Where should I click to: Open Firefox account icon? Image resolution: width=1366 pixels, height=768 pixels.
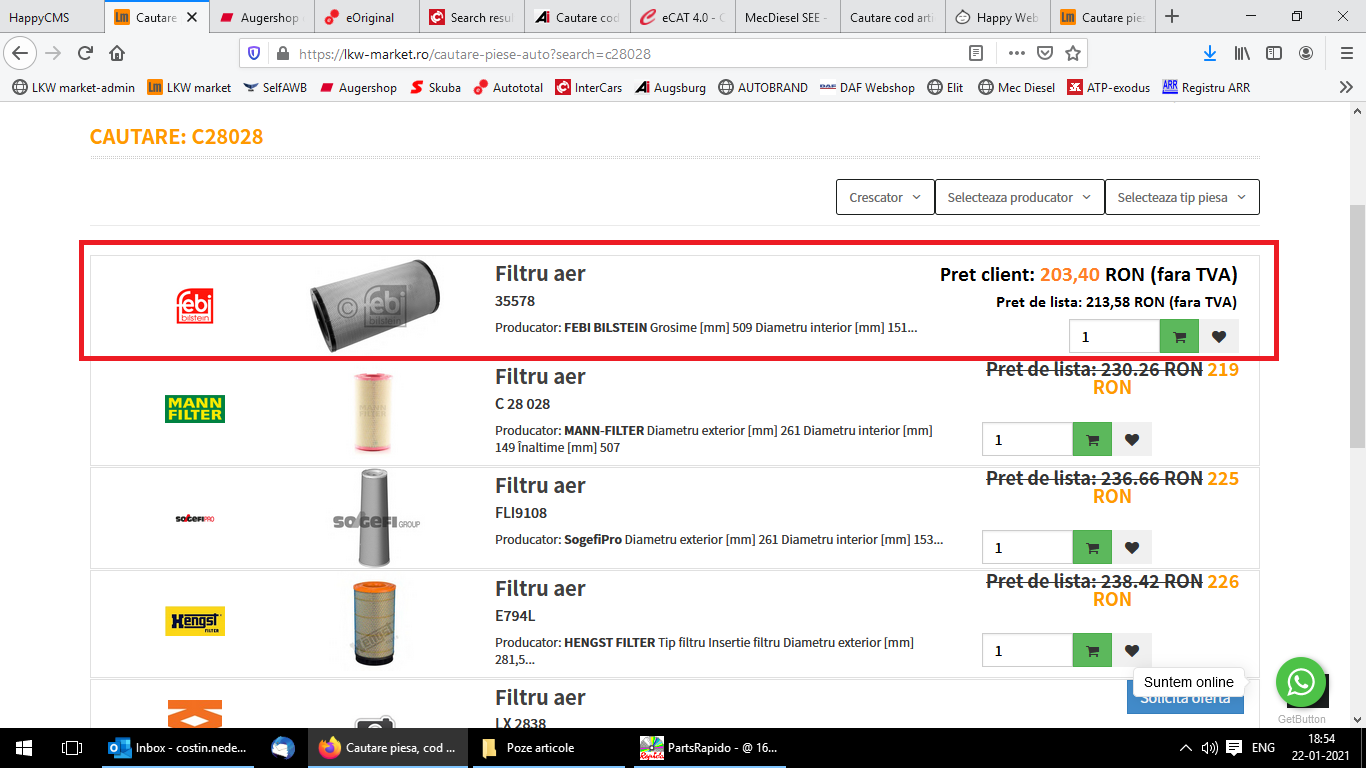click(1306, 53)
